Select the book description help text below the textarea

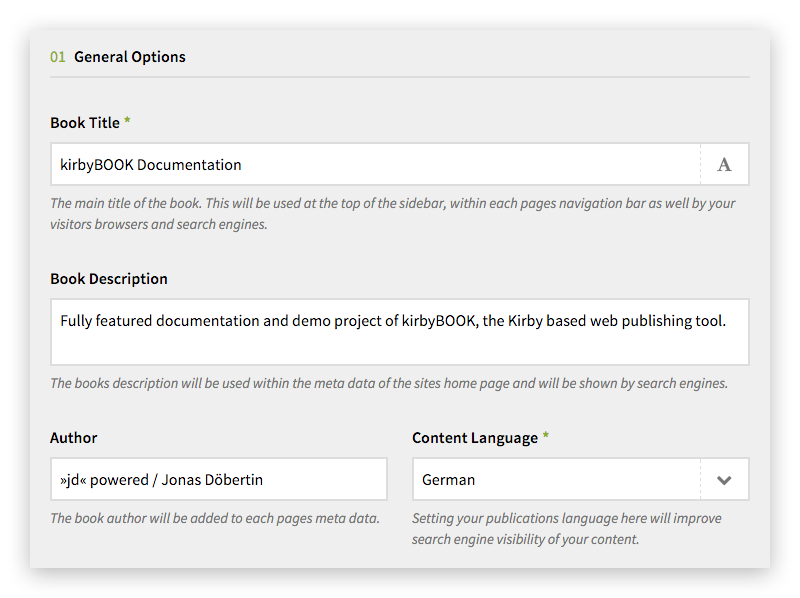coord(390,383)
